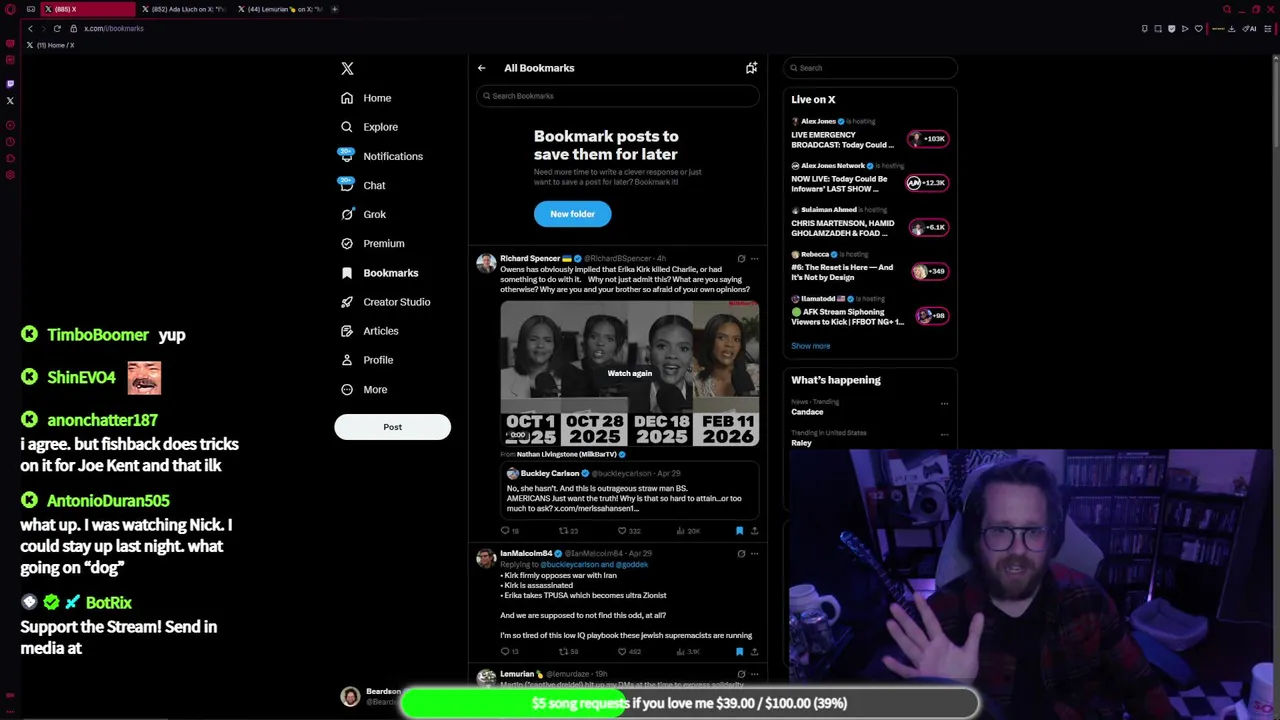
Task: Open browser easy setup menu icon
Action: tap(1268, 28)
